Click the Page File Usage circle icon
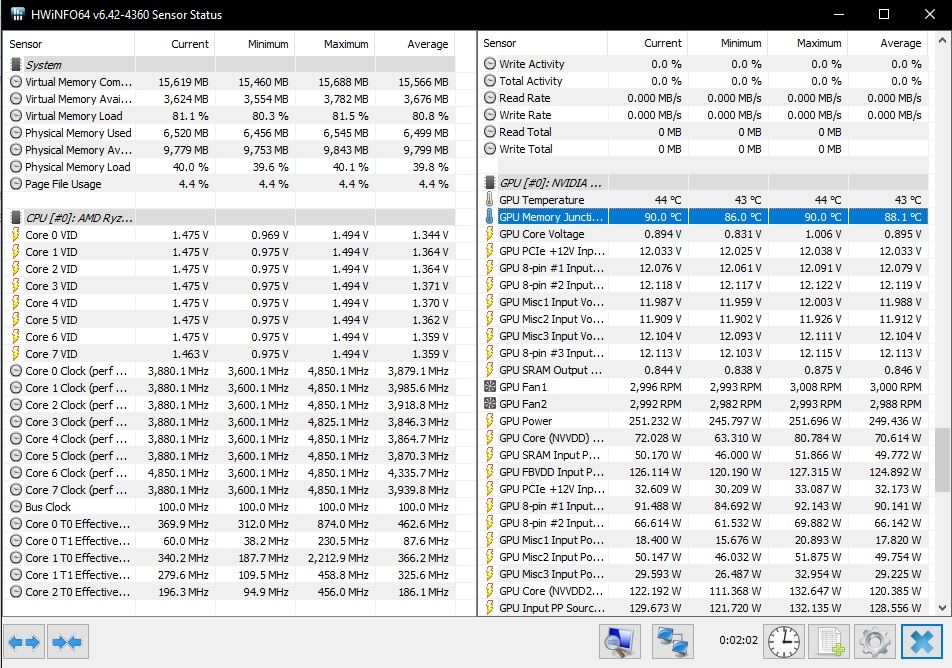The height and width of the screenshot is (668, 952). tap(16, 183)
